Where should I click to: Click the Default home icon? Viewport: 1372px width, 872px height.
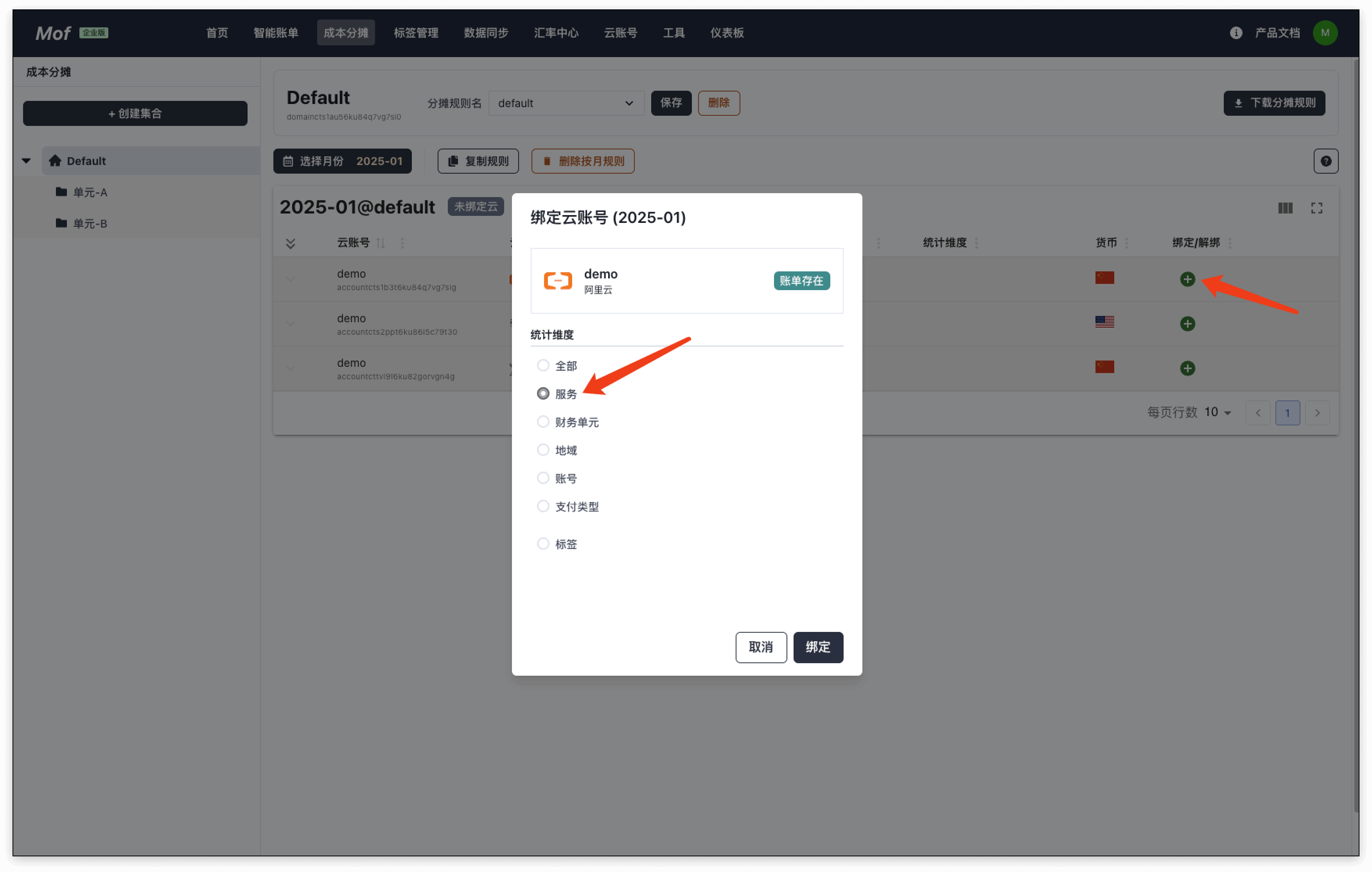point(55,161)
